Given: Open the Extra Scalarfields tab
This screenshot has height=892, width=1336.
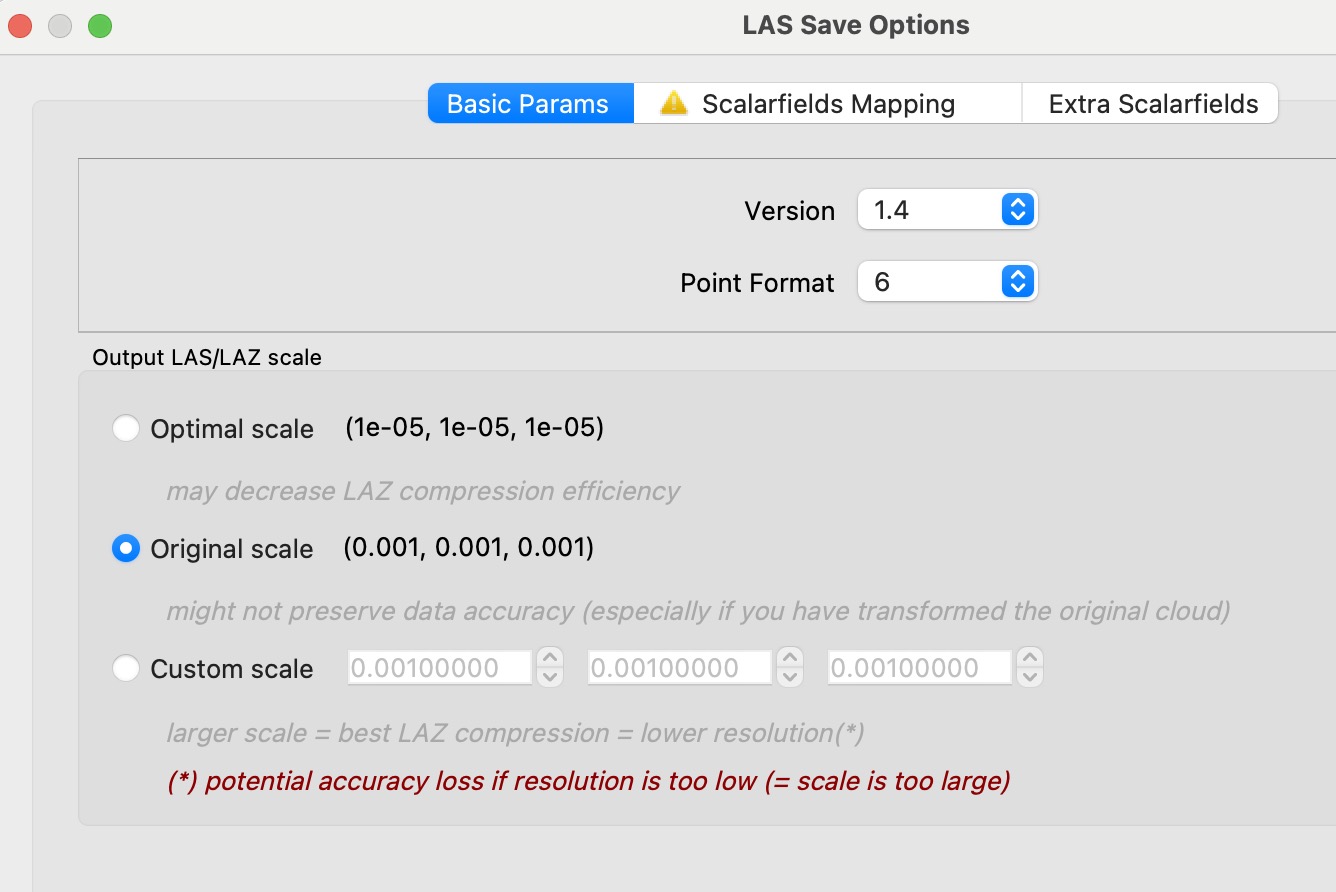Looking at the screenshot, I should click(x=1149, y=103).
